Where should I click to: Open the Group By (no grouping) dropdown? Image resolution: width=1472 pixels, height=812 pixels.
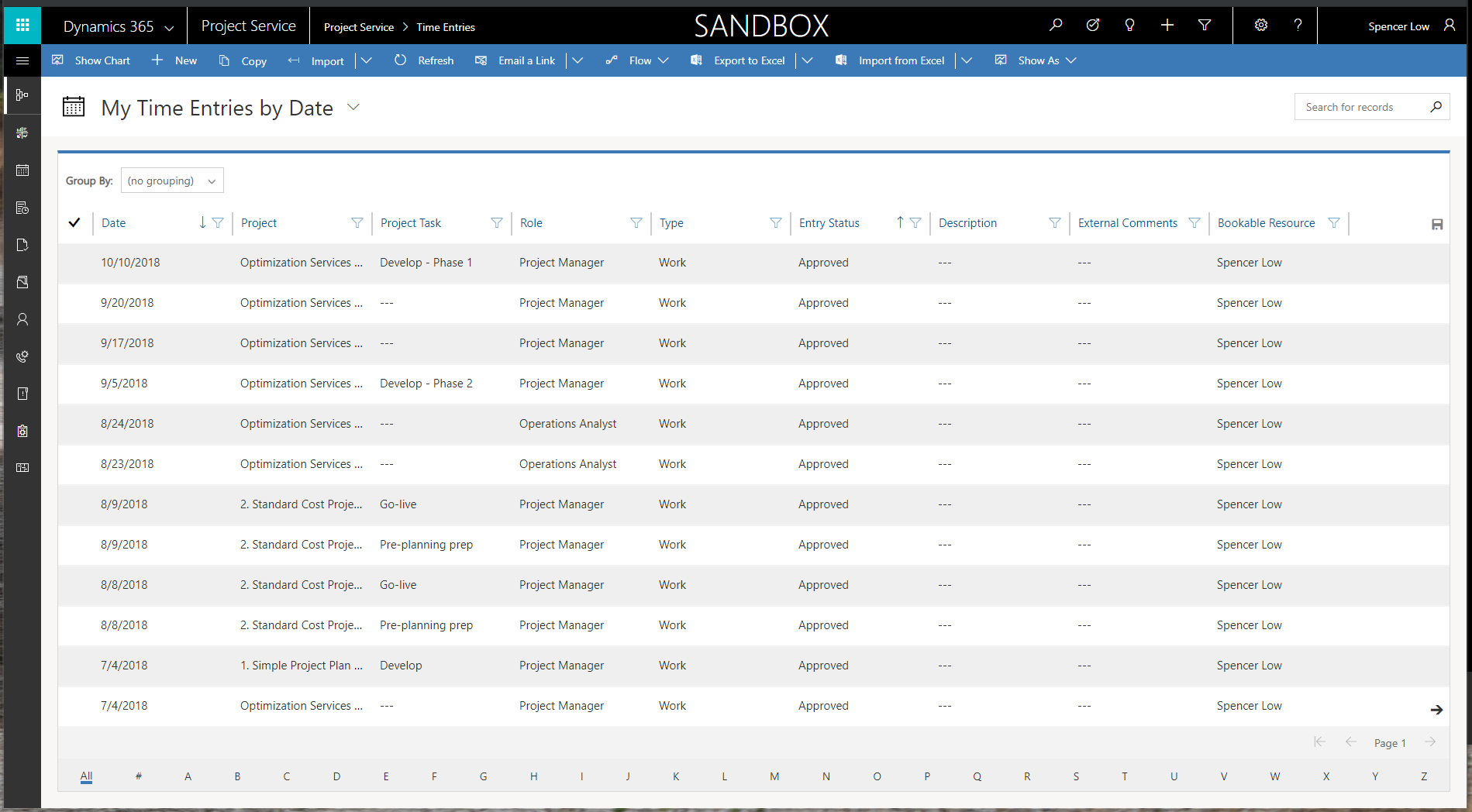point(172,181)
